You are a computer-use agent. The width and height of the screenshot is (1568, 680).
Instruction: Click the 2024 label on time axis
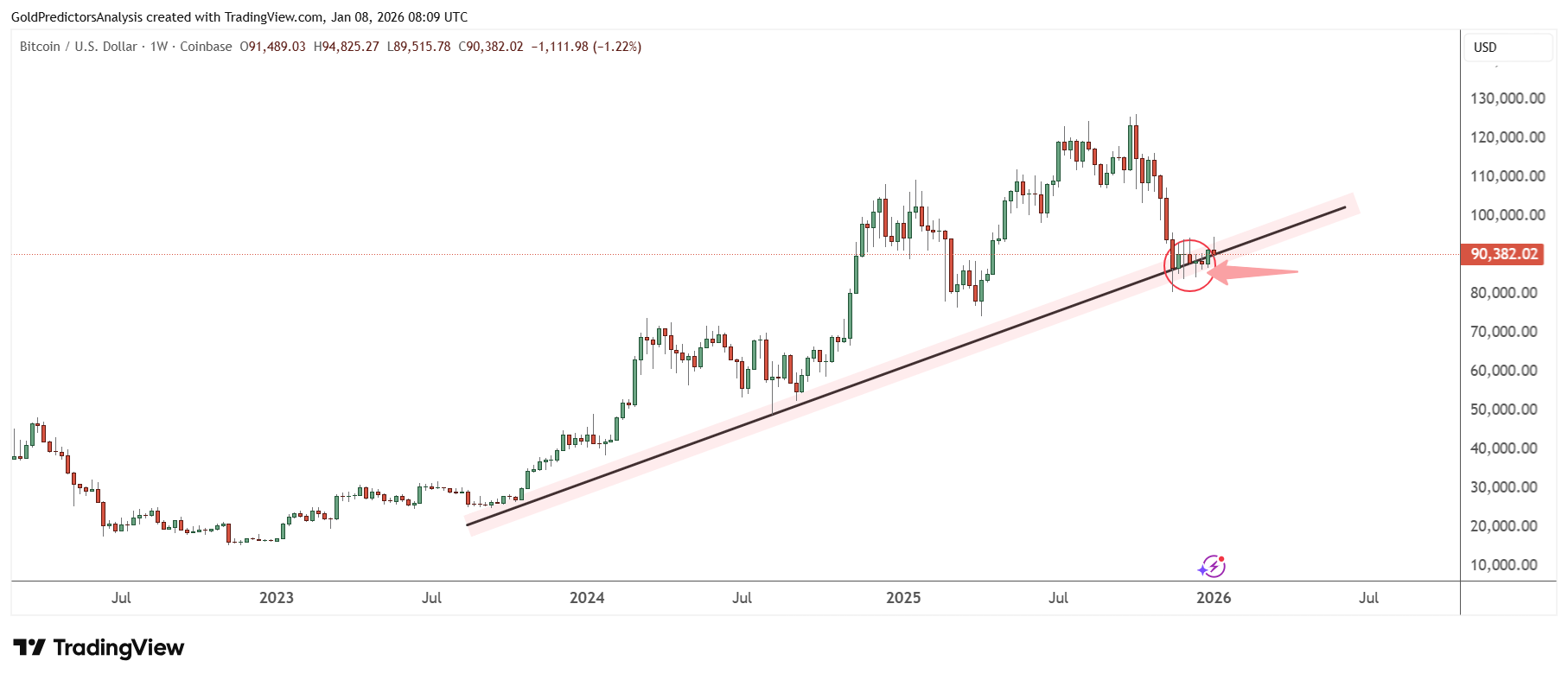587,598
